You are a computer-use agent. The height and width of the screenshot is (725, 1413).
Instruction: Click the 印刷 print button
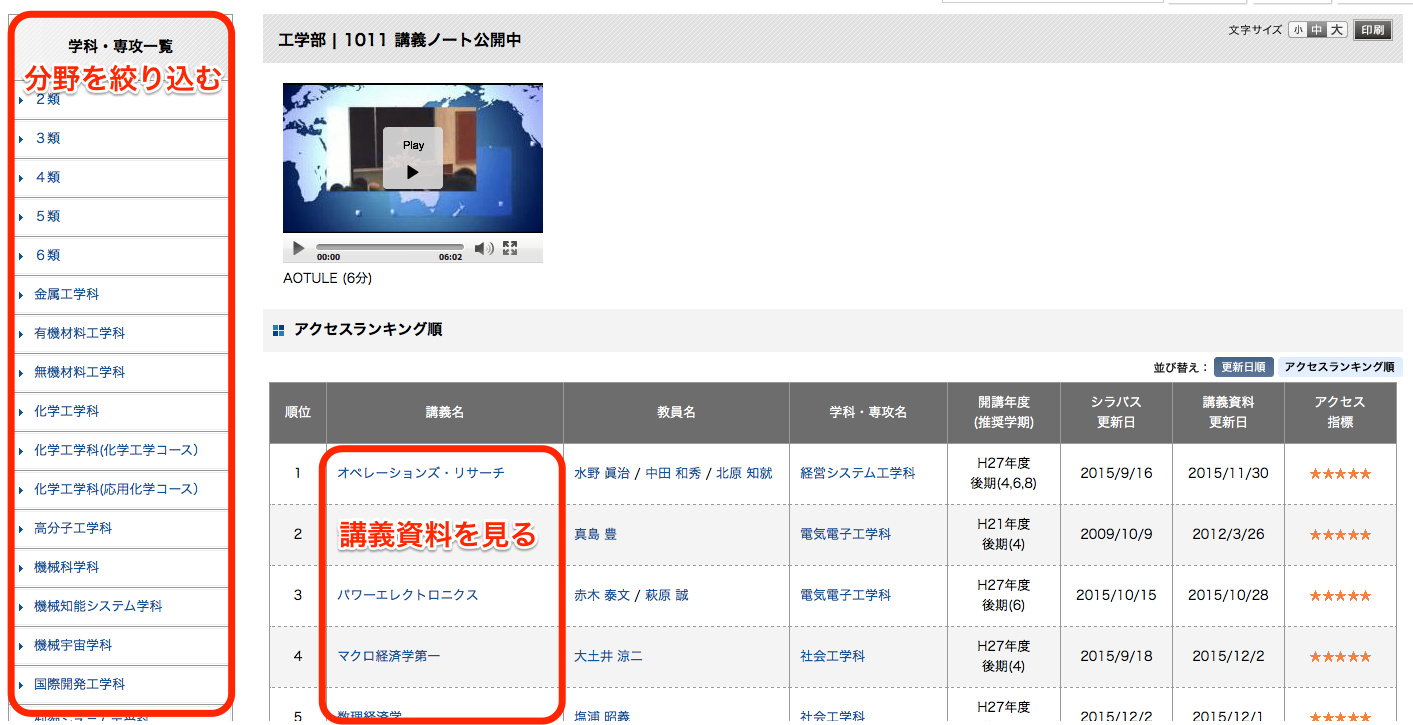point(1373,30)
